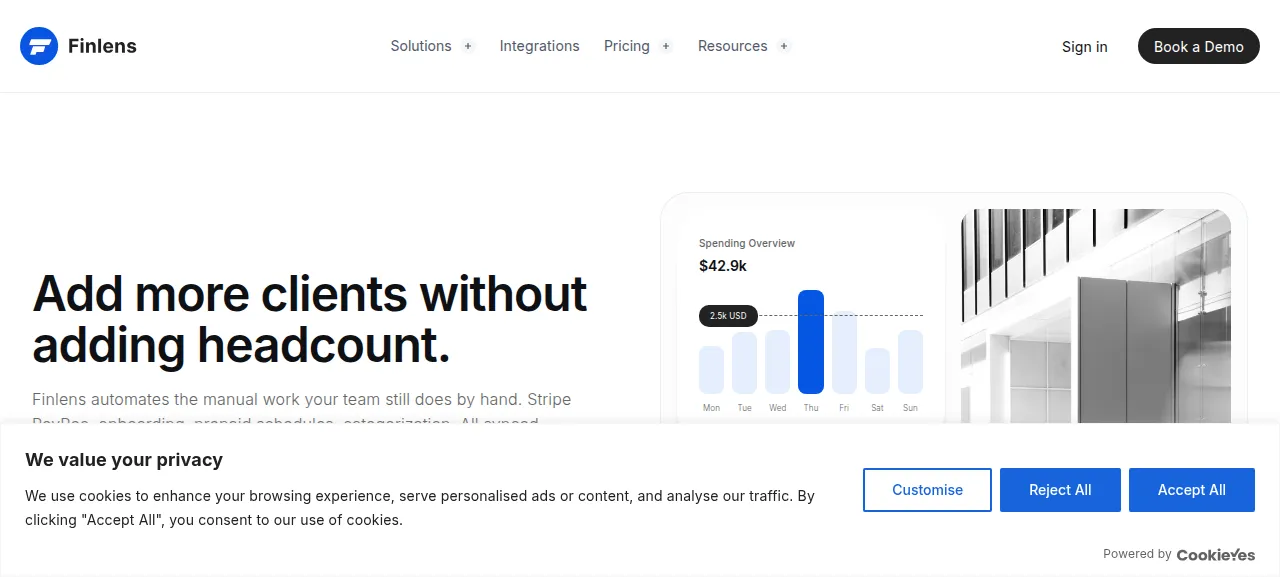Select the Mon bar in spending chart

(x=711, y=370)
